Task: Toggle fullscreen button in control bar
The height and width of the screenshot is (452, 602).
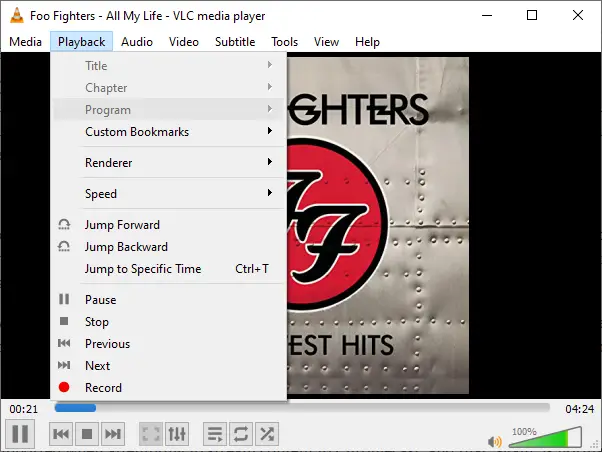Action: click(x=151, y=434)
